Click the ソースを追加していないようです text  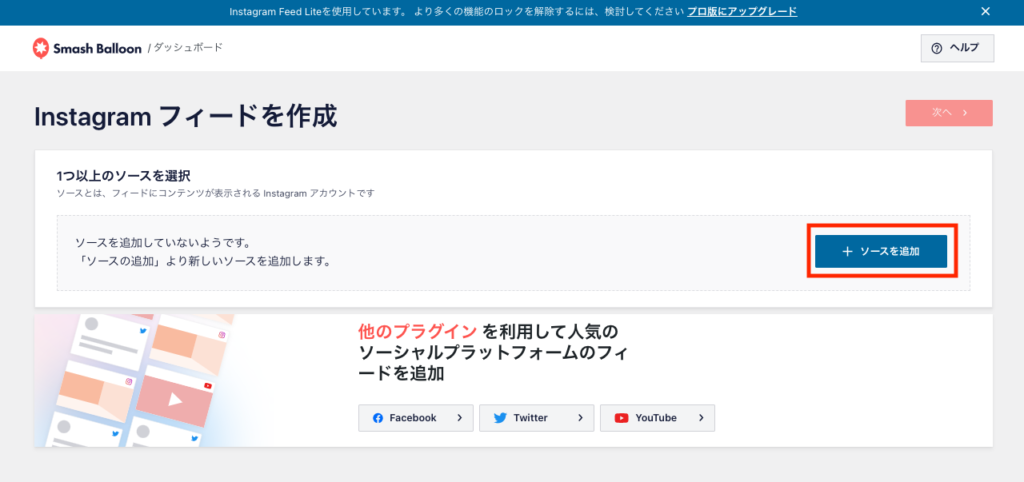tap(163, 243)
